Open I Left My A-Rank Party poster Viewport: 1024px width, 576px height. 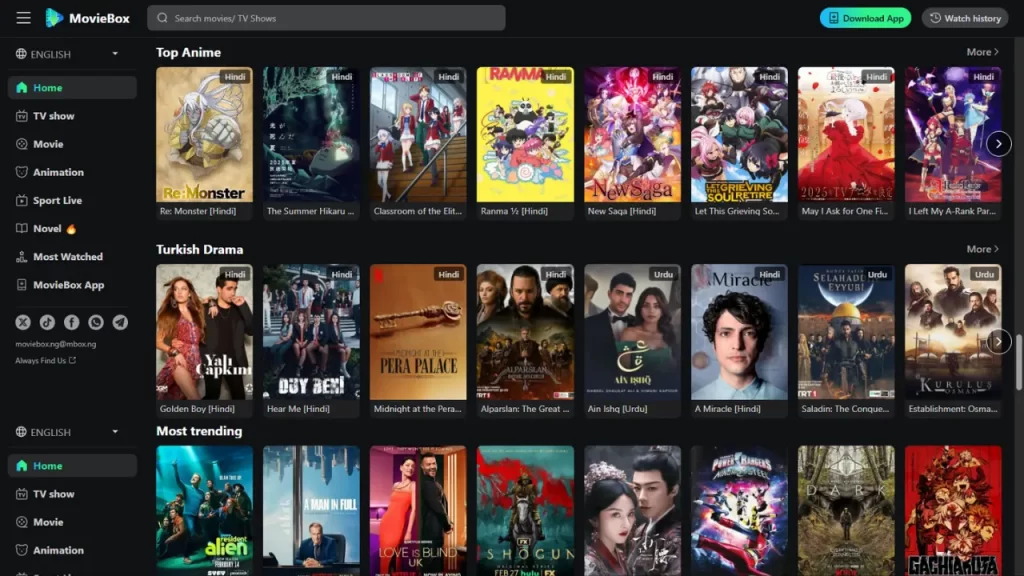point(953,135)
